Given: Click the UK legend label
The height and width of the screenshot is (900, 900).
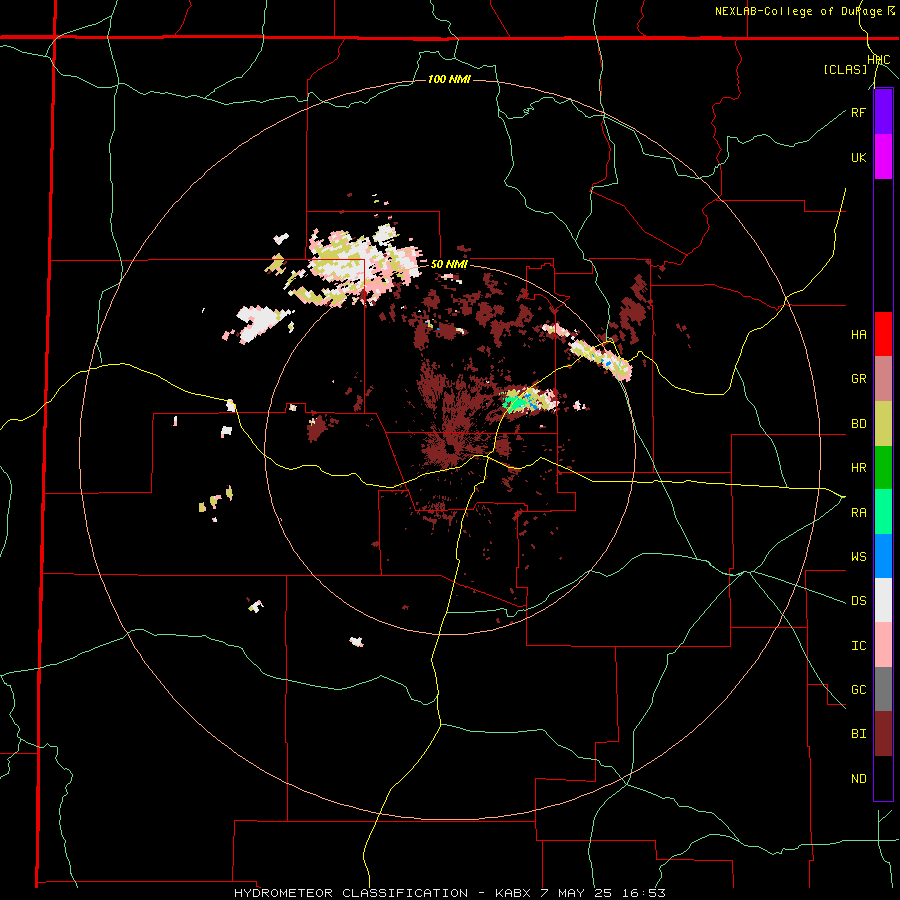Looking at the screenshot, I should (858, 157).
